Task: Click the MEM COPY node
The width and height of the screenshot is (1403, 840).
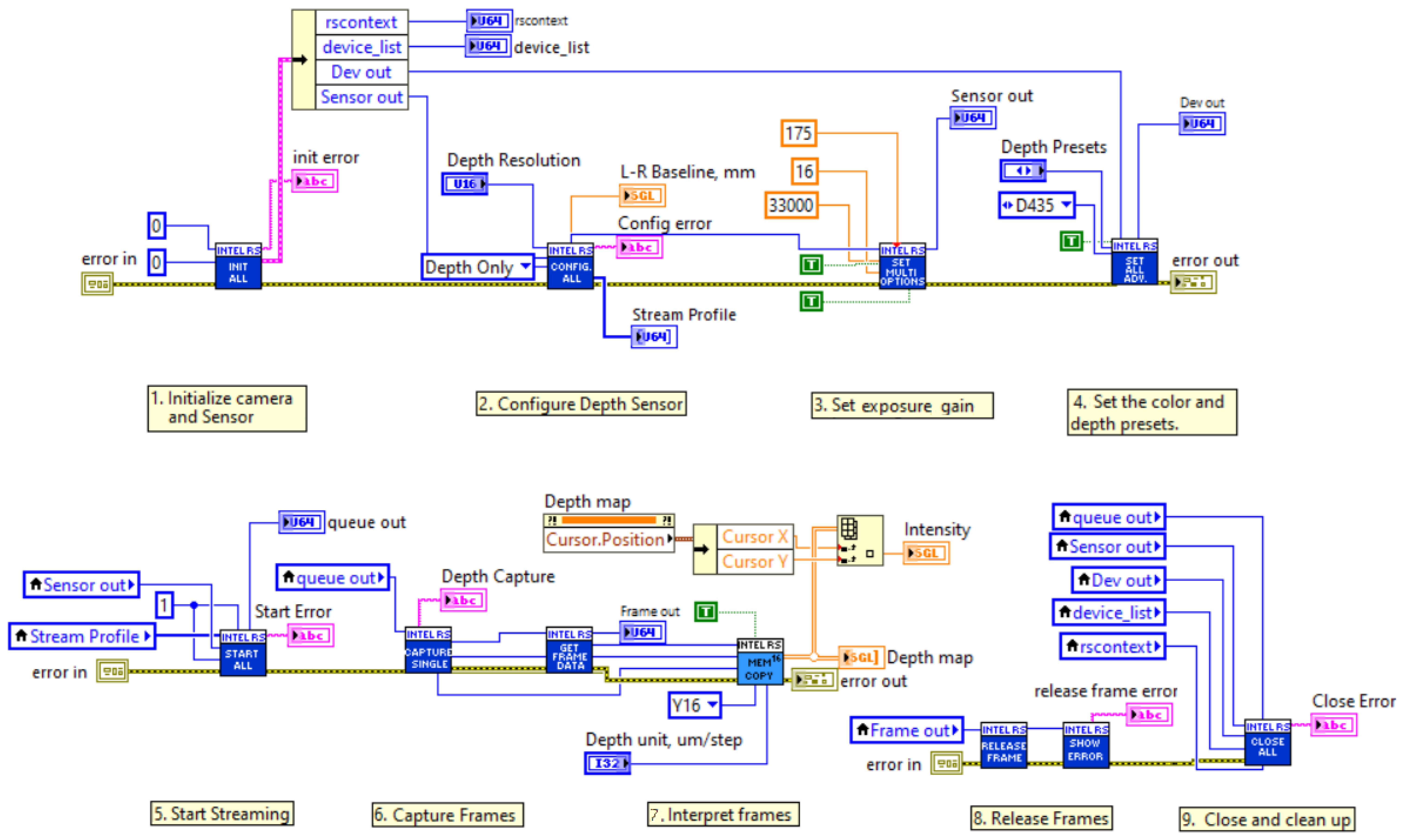Action: [760, 661]
